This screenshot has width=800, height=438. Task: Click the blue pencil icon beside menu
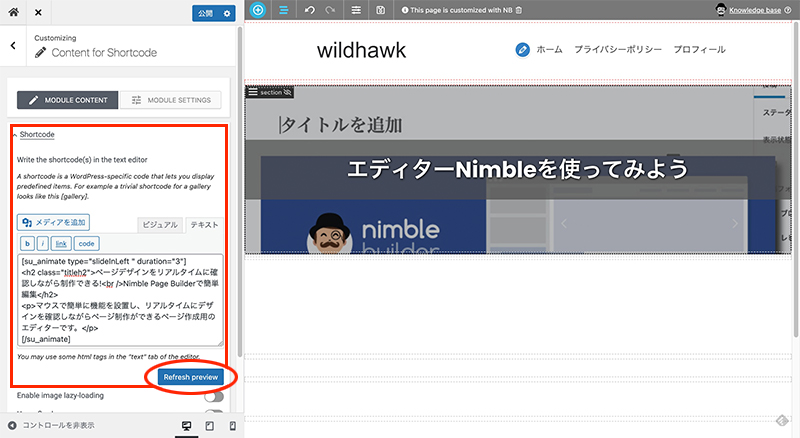click(x=522, y=49)
